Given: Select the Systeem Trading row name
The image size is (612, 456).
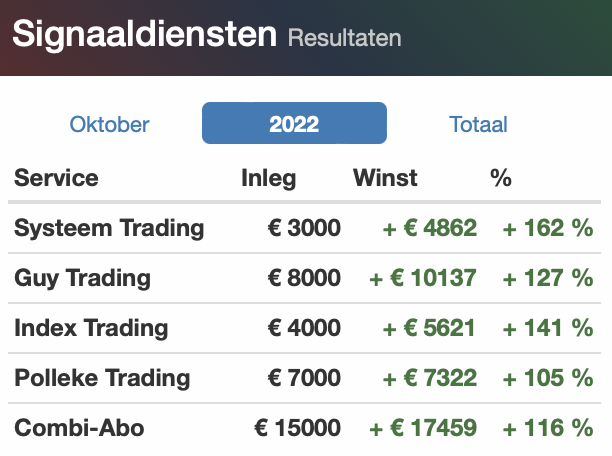Looking at the screenshot, I should [109, 228].
